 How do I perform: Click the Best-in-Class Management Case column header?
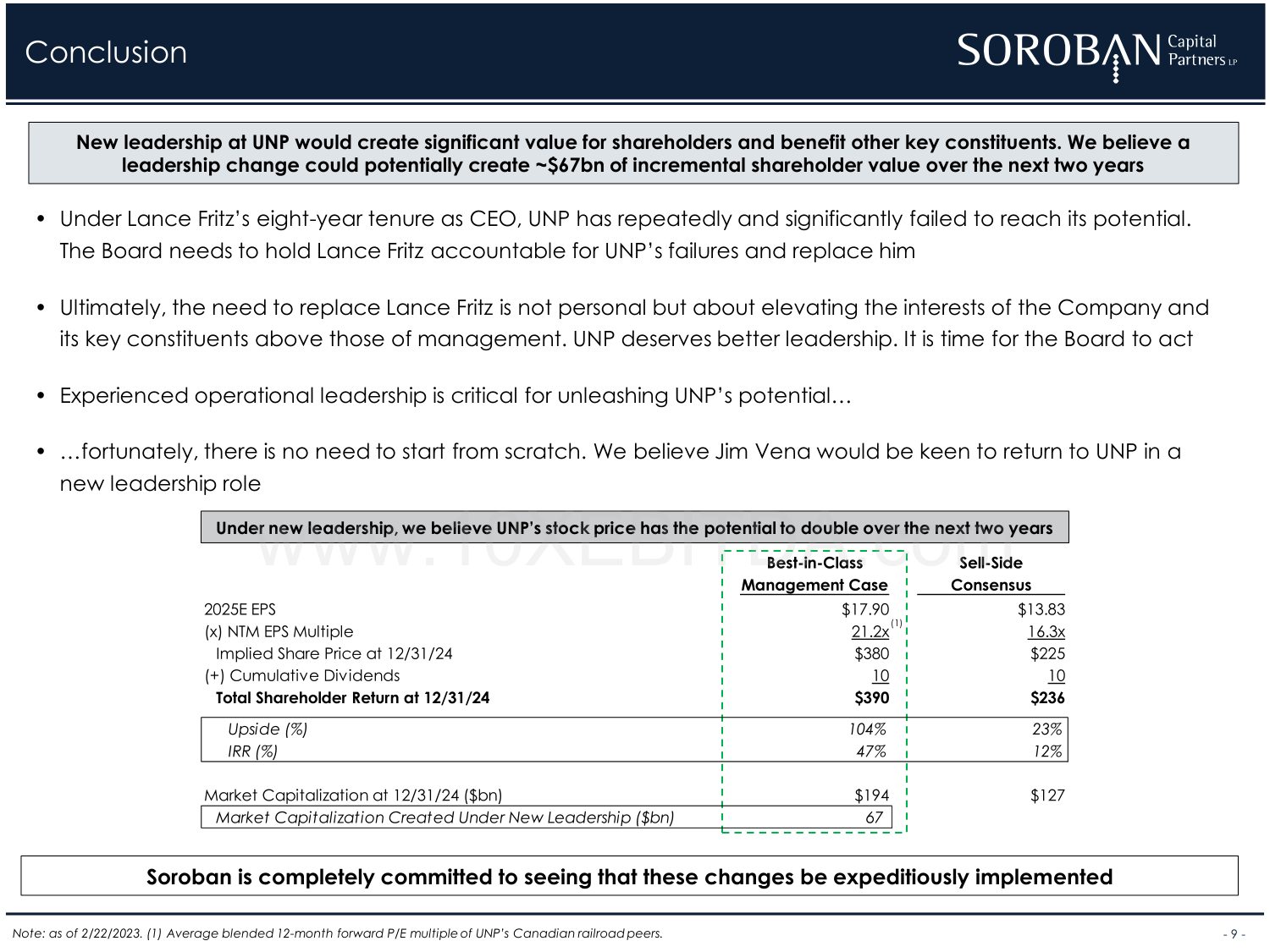coord(814,574)
